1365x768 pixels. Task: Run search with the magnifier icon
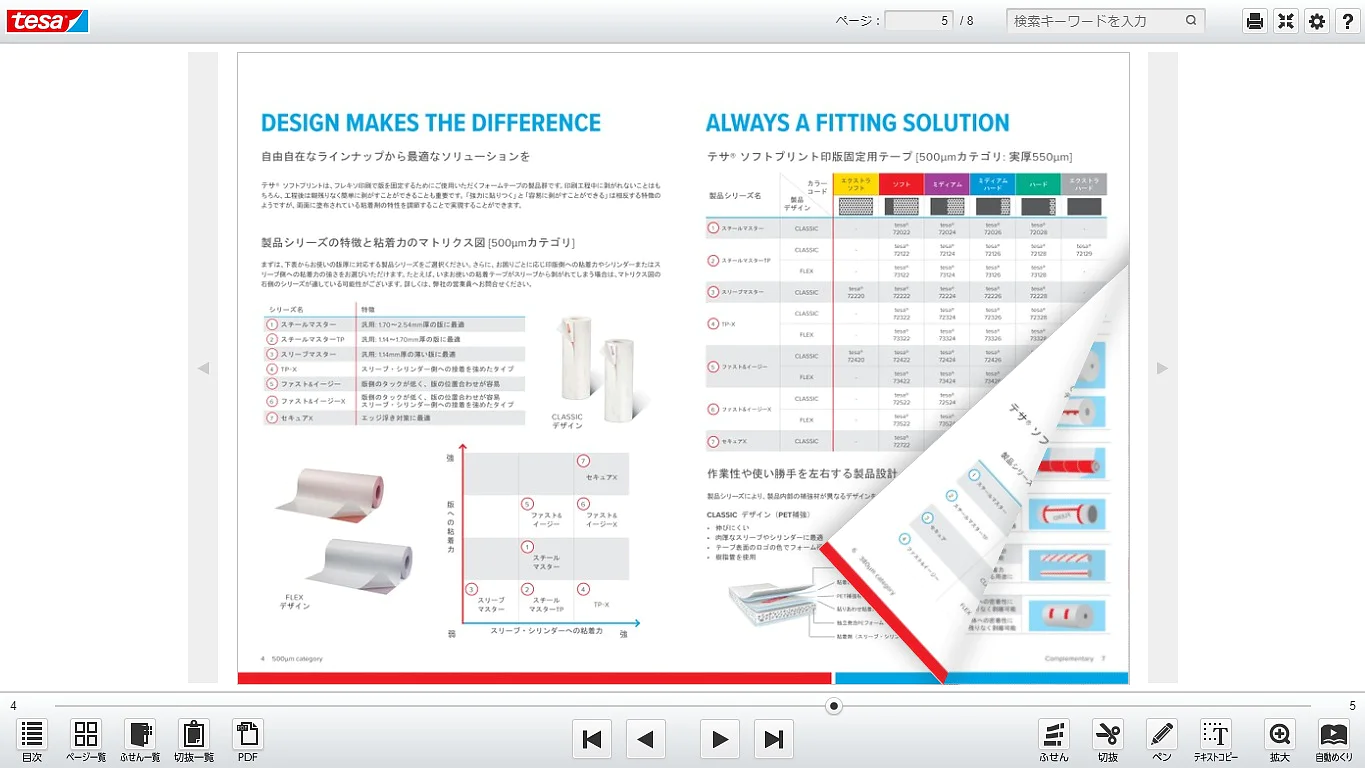pyautogui.click(x=1192, y=20)
